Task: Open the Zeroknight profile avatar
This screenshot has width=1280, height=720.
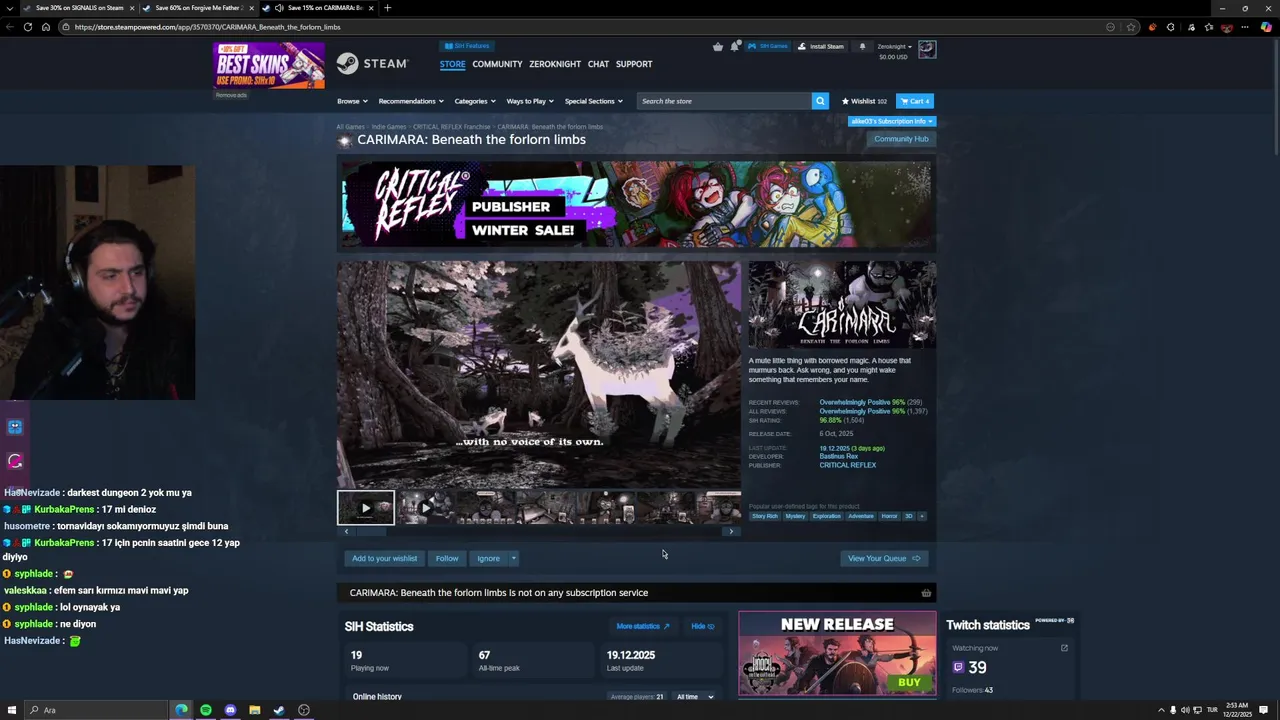Action: (927, 49)
